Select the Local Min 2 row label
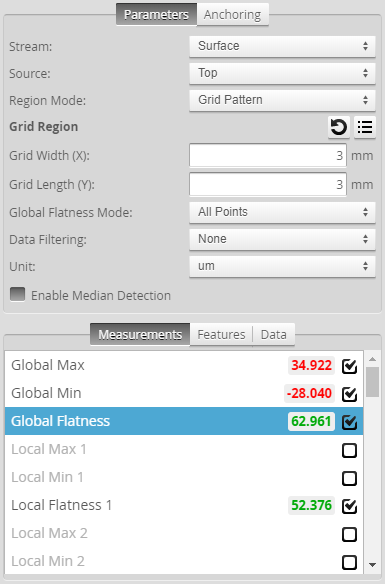385x584 pixels. click(x=48, y=561)
